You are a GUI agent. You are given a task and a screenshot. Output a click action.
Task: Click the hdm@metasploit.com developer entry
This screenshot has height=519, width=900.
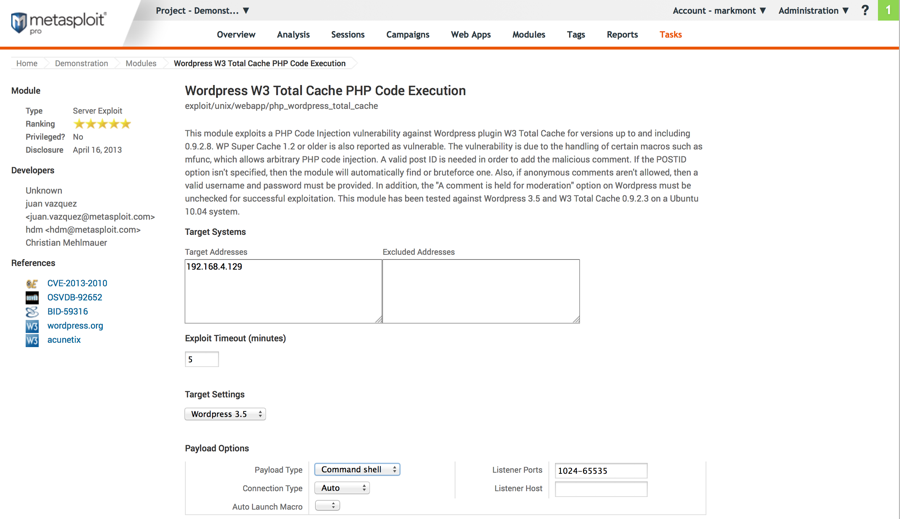[83, 230]
